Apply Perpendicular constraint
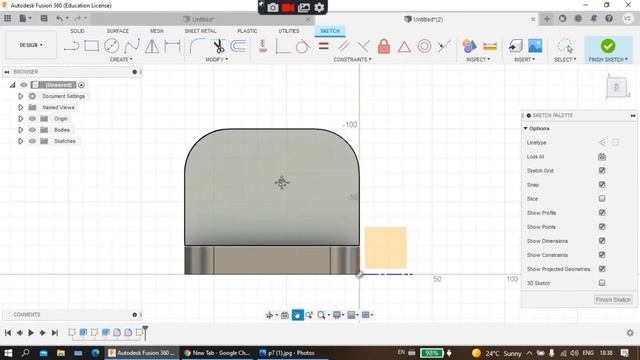640x360 pixels. click(x=363, y=46)
